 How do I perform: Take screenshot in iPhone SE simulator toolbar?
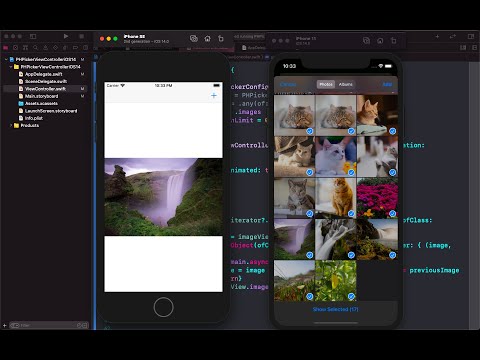click(x=194, y=39)
